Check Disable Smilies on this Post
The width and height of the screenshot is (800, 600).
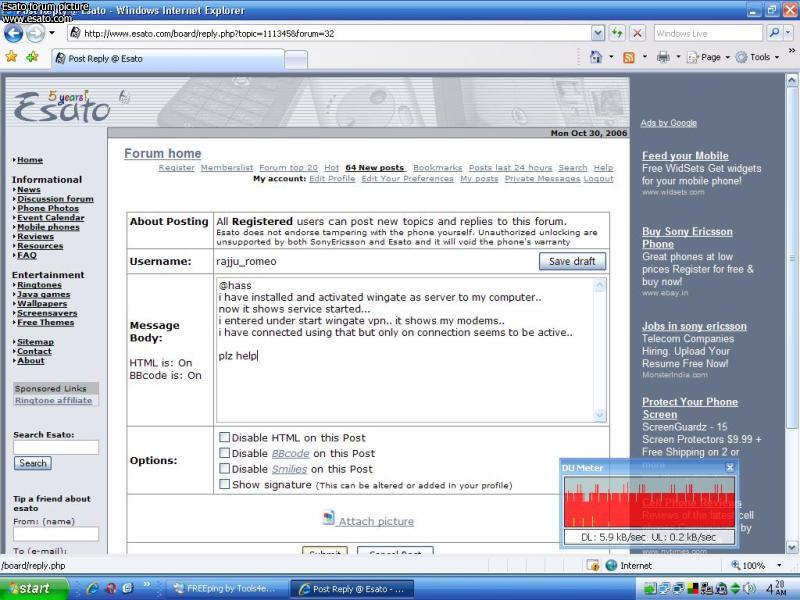[224, 468]
